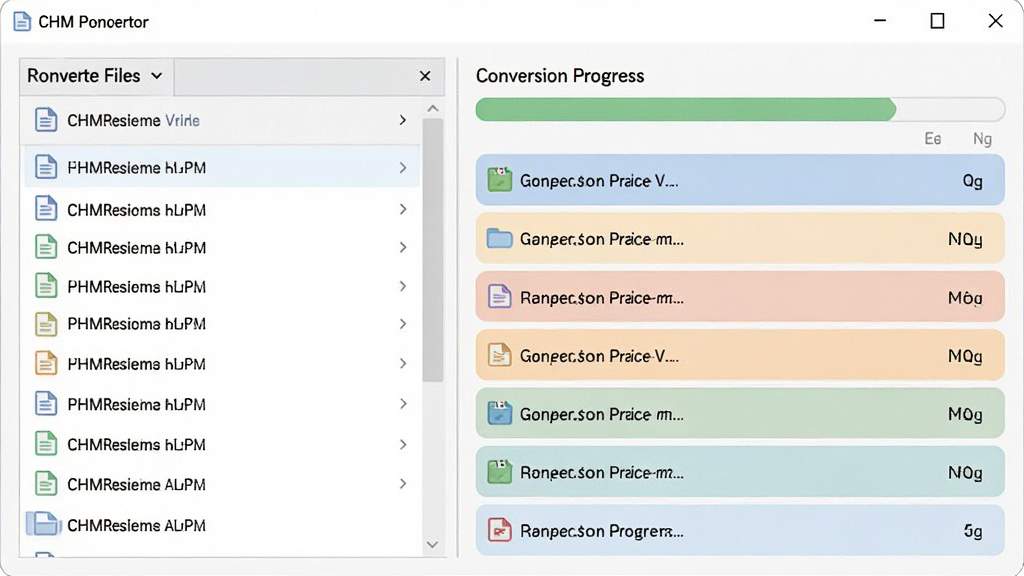Click the file list scroll down arrow

click(x=432, y=544)
